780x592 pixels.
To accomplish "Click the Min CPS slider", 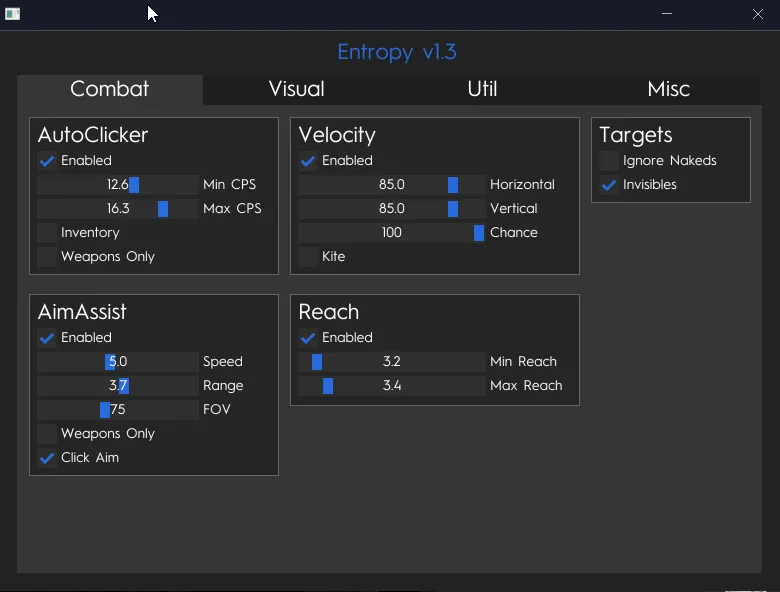I will coord(118,185).
